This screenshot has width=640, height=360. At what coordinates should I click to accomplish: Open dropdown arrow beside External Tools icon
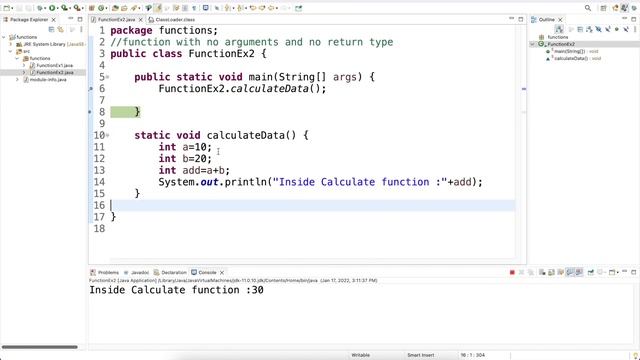(x=82, y=9)
